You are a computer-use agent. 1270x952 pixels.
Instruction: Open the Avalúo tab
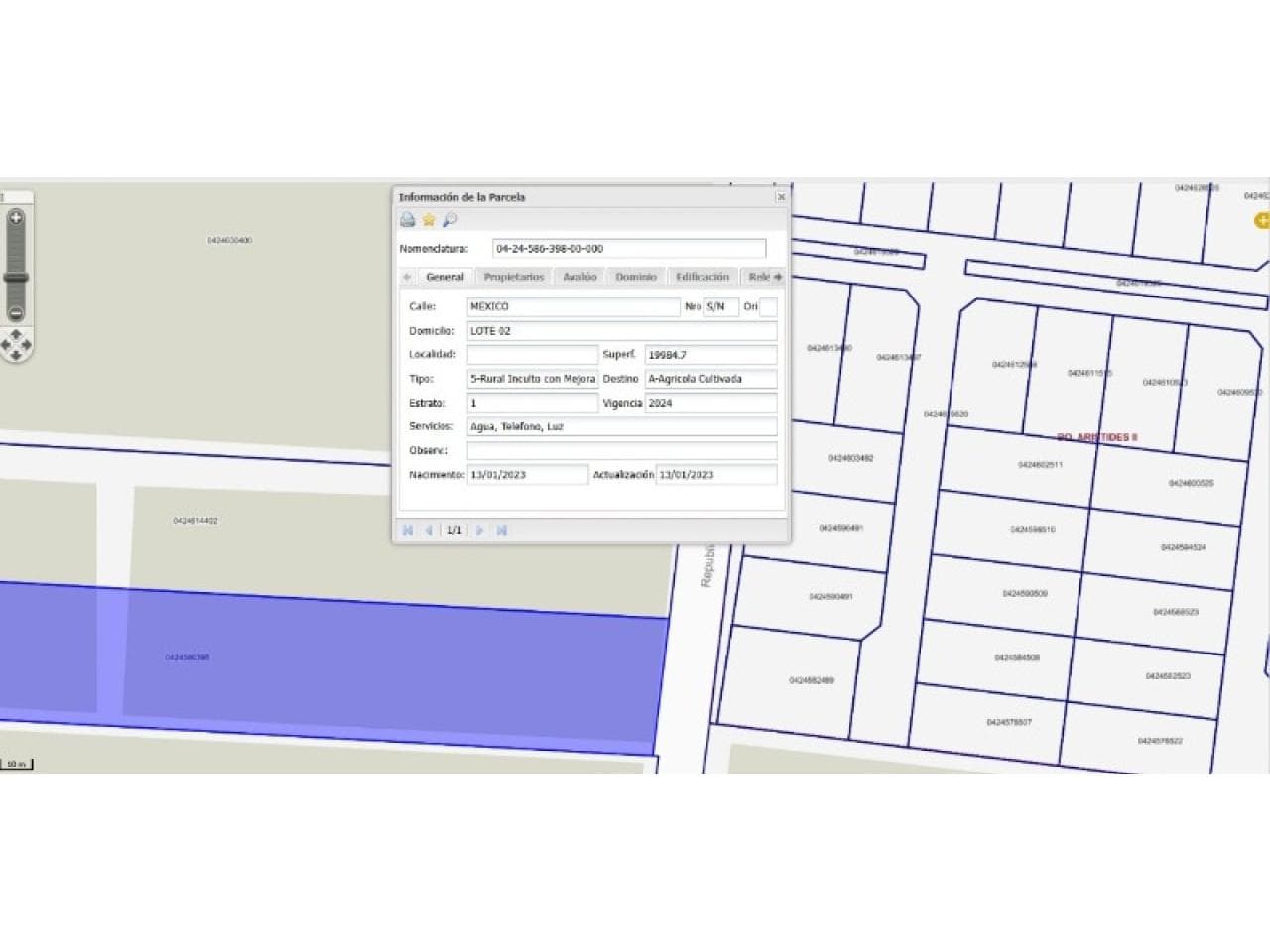(580, 277)
